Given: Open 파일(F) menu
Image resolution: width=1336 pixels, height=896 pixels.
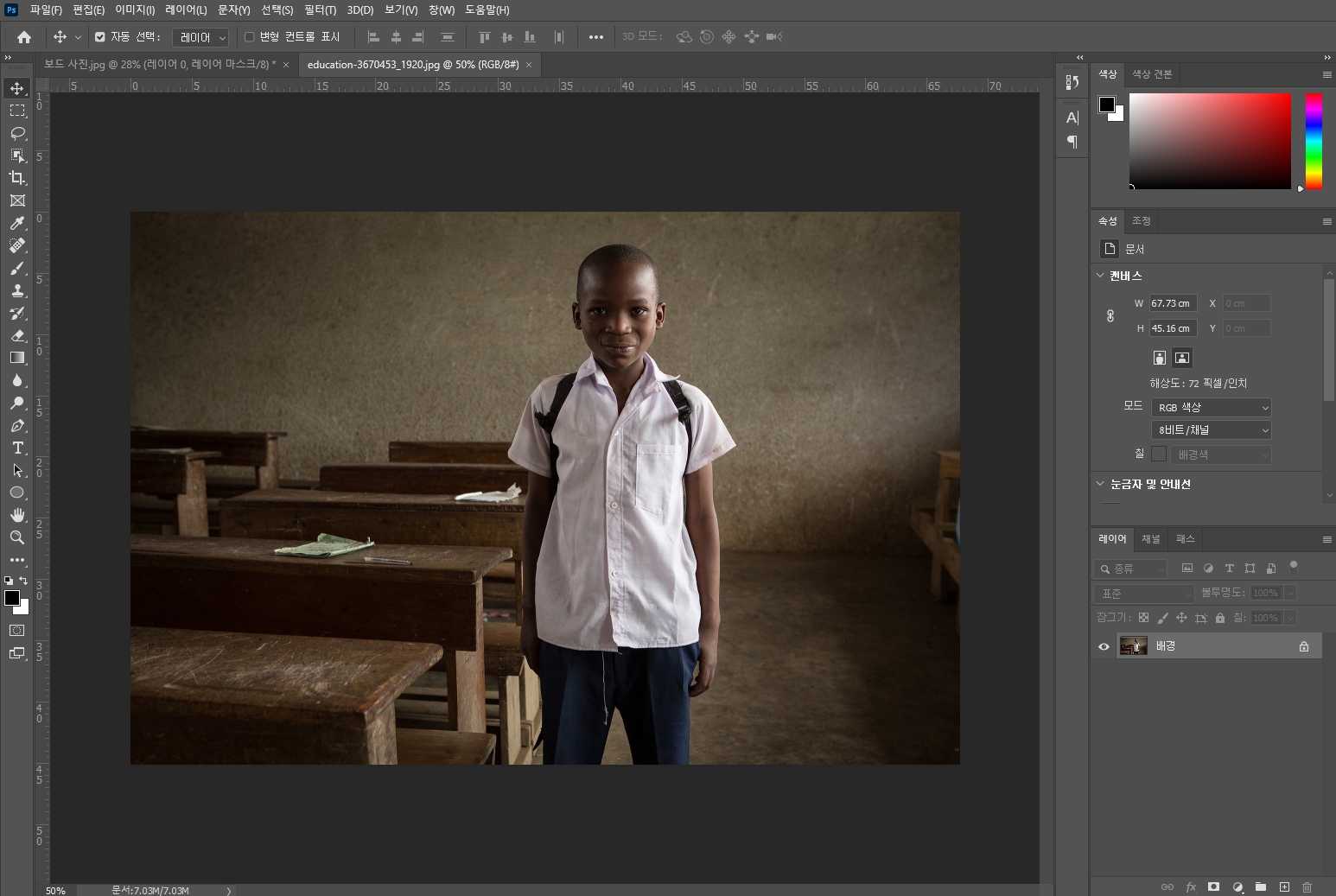Looking at the screenshot, I should click(46, 10).
